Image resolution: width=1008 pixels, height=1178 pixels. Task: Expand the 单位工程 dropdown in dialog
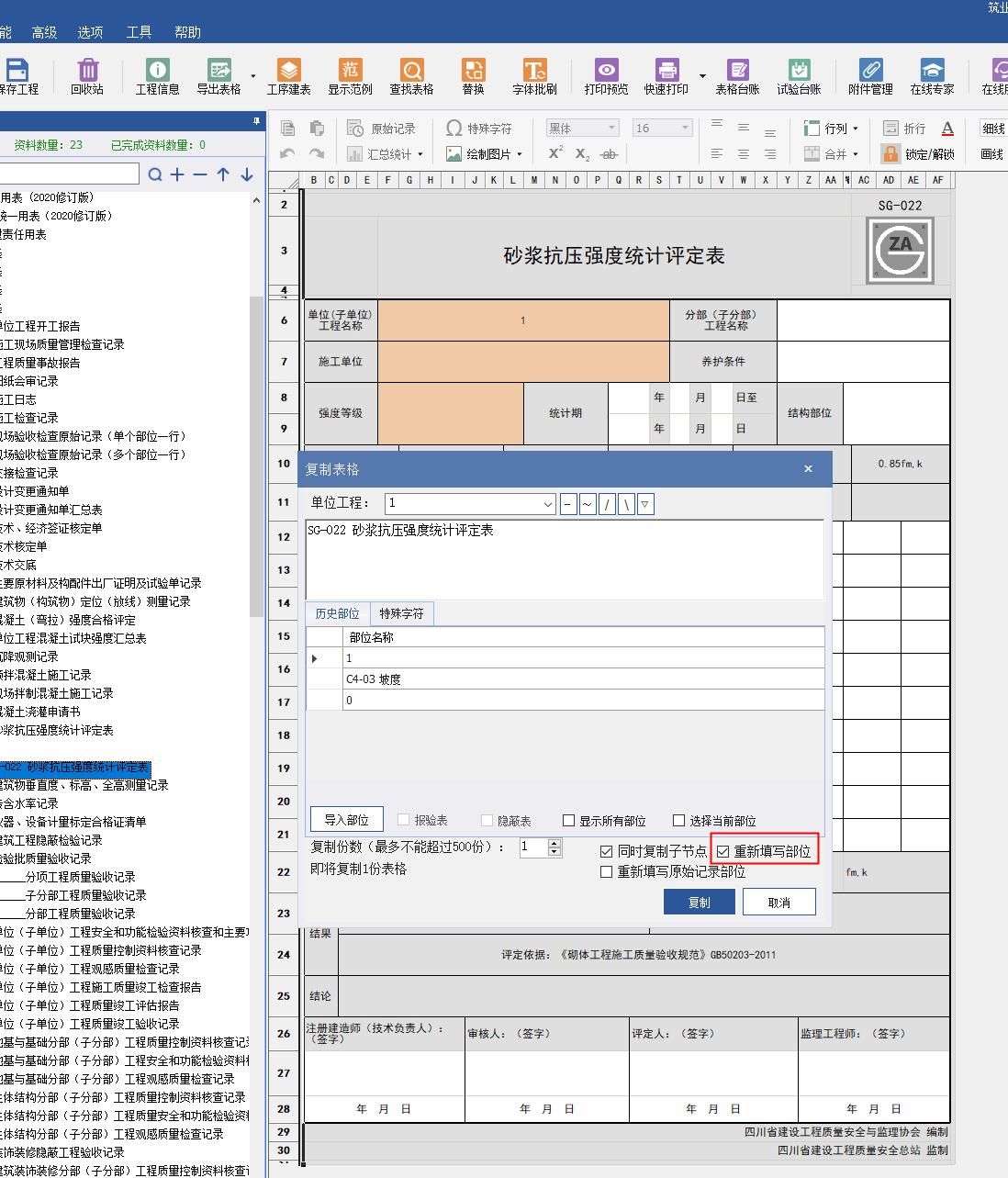(548, 504)
